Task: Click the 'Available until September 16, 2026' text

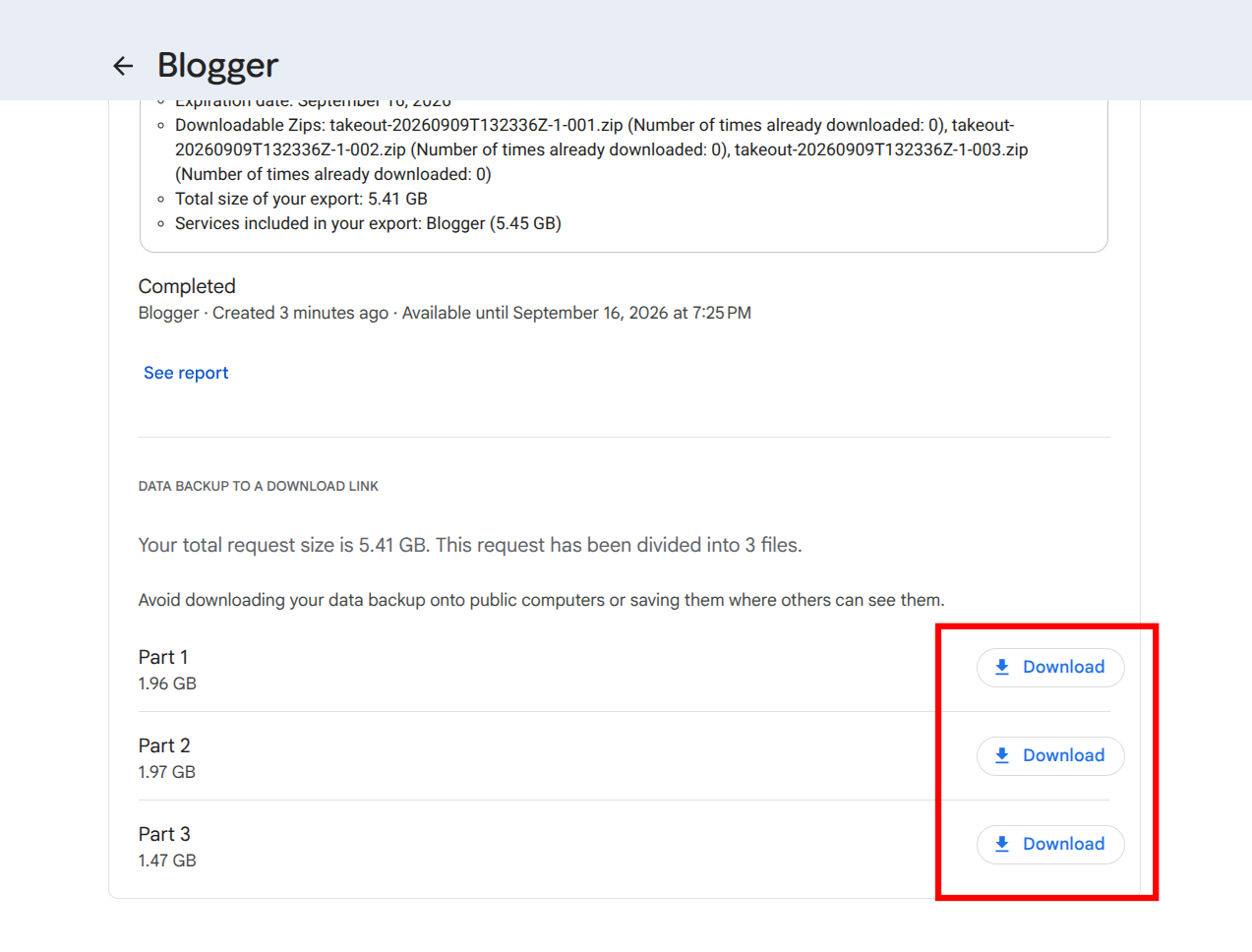Action: [576, 313]
